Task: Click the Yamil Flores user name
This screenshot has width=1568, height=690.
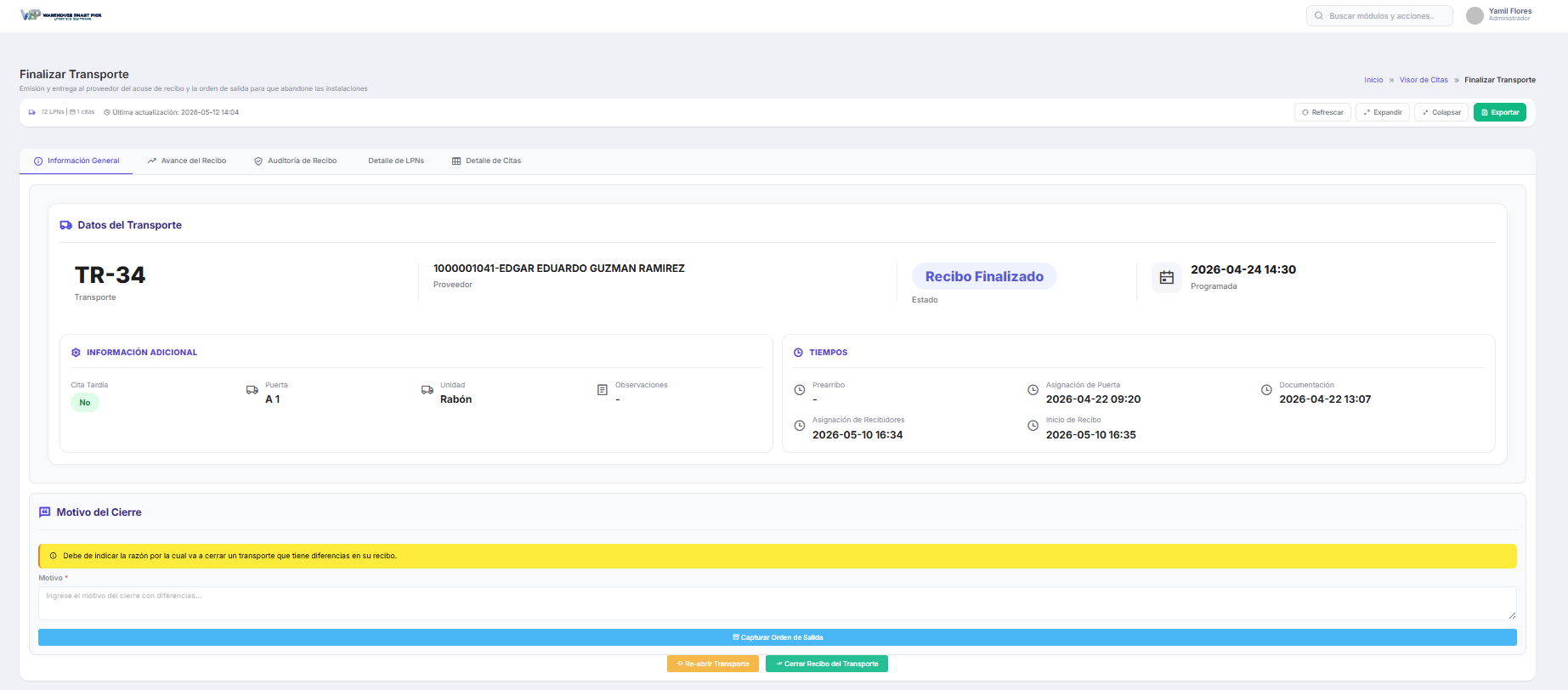Action: [x=1510, y=11]
